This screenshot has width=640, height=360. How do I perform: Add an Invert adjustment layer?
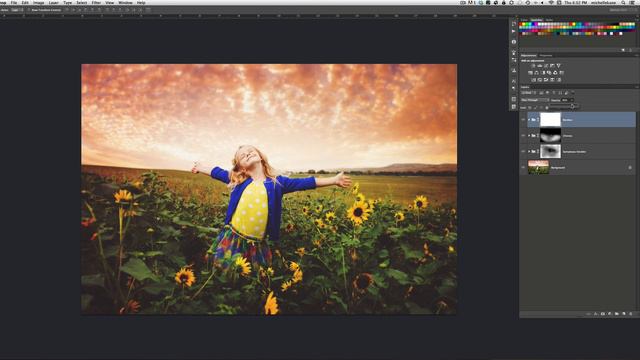tap(533, 80)
